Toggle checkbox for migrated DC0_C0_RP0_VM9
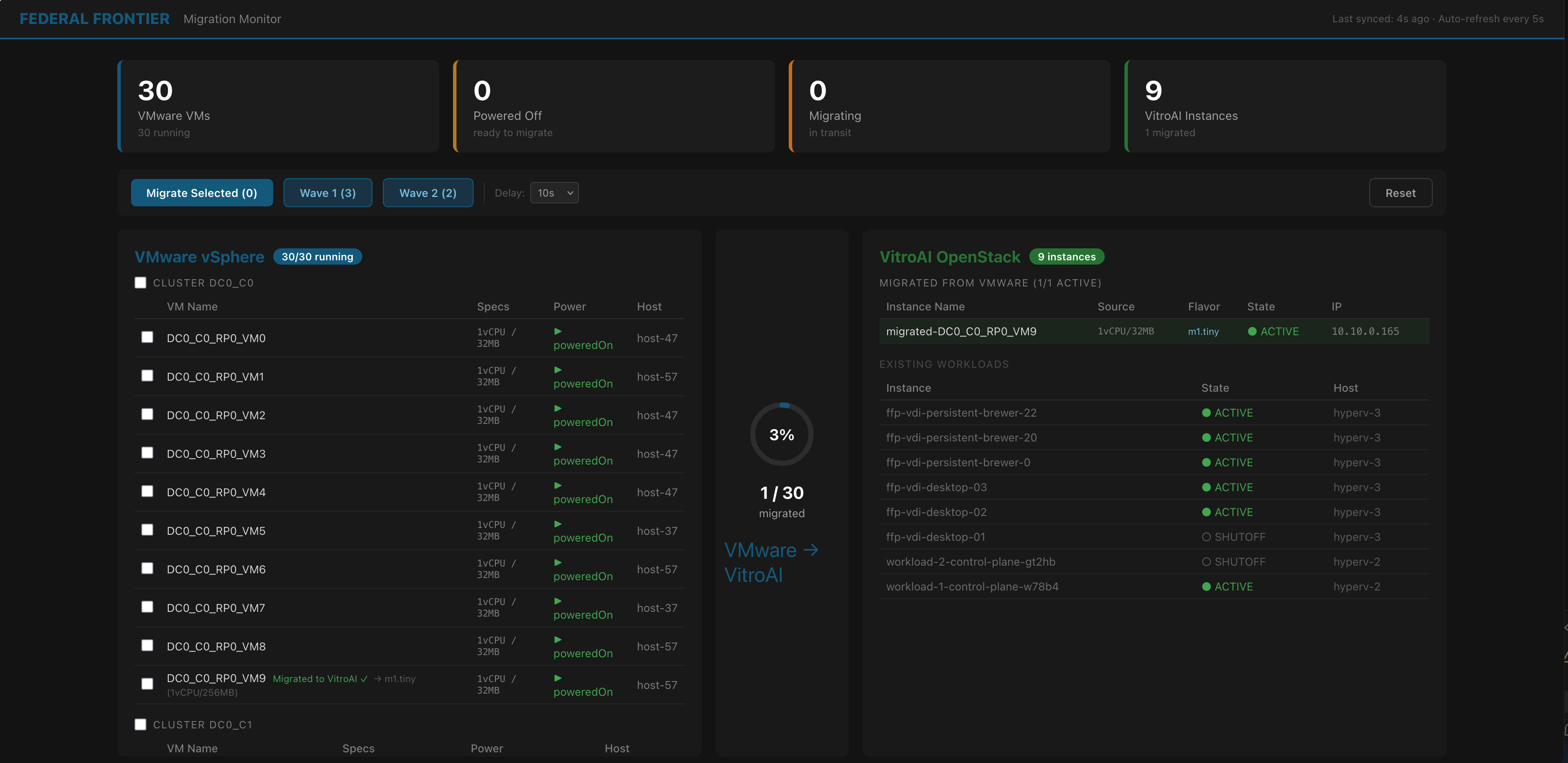This screenshot has width=1568, height=763. 147,685
